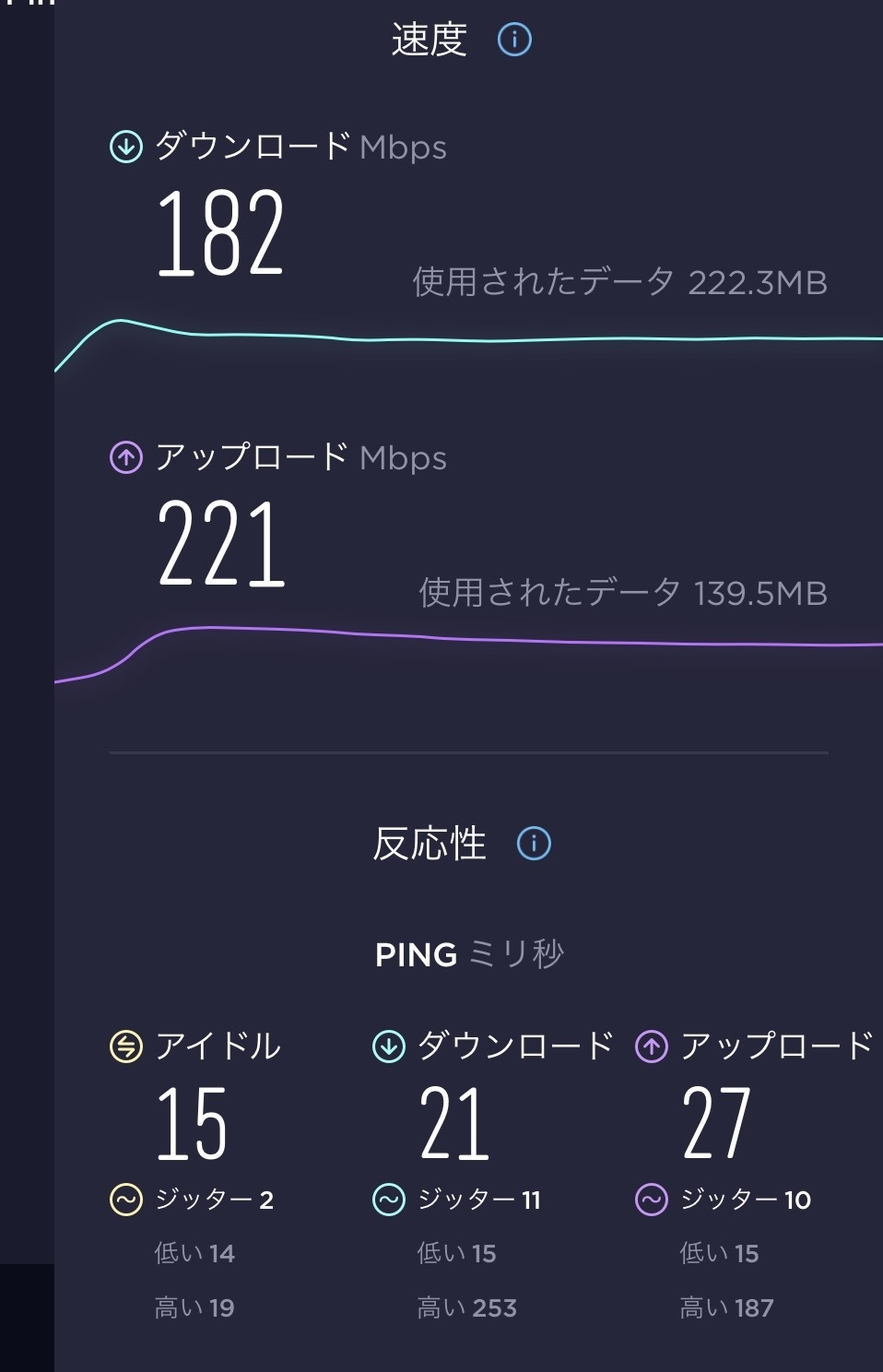Click the download ping icon in PING section
883x1372 pixels.
pos(389,1047)
